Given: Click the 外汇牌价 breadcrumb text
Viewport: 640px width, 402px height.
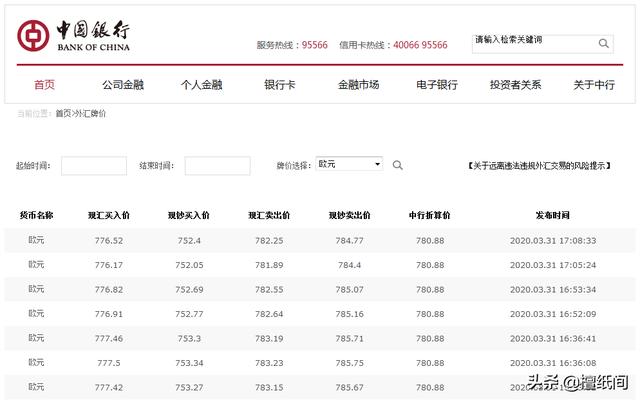Looking at the screenshot, I should tap(91, 114).
